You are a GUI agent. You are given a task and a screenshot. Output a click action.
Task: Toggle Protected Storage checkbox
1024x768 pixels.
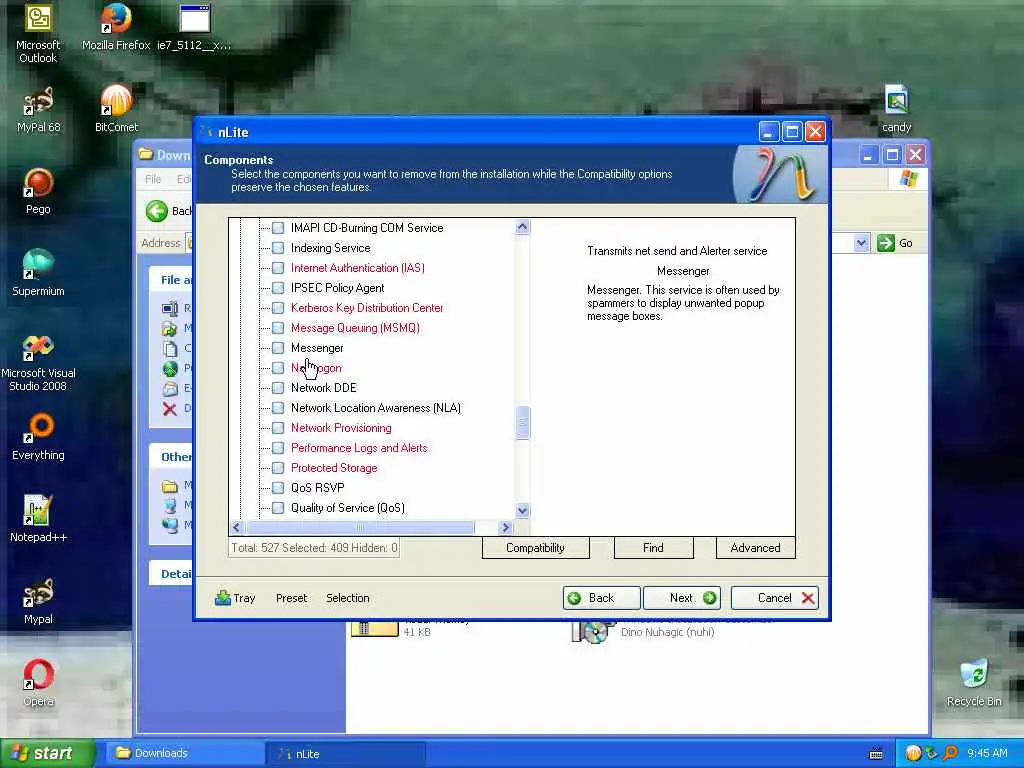click(x=278, y=468)
